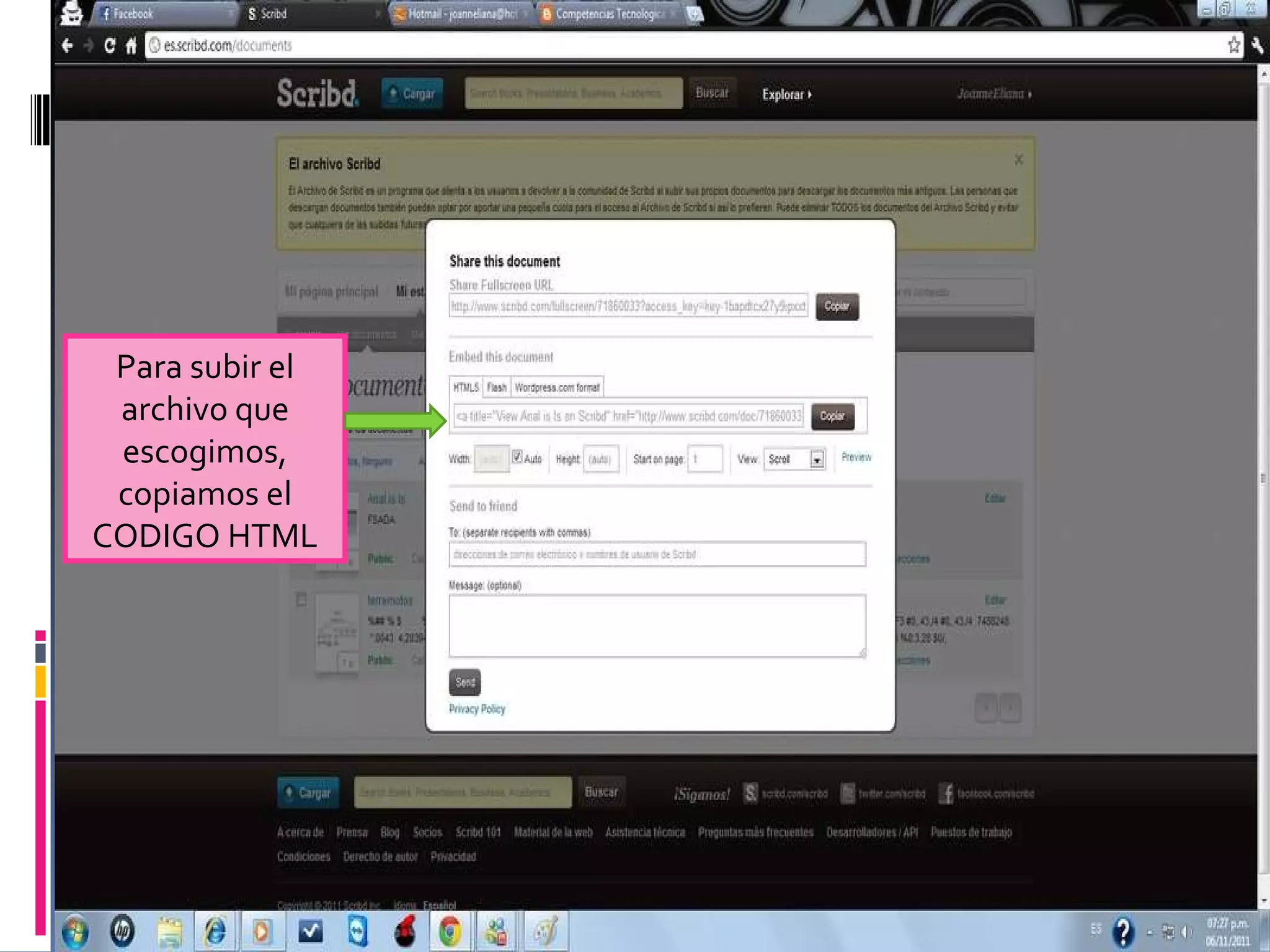Image resolution: width=1270 pixels, height=952 pixels.
Task: Open the scribd.com/scribd follow link
Action: click(786, 793)
